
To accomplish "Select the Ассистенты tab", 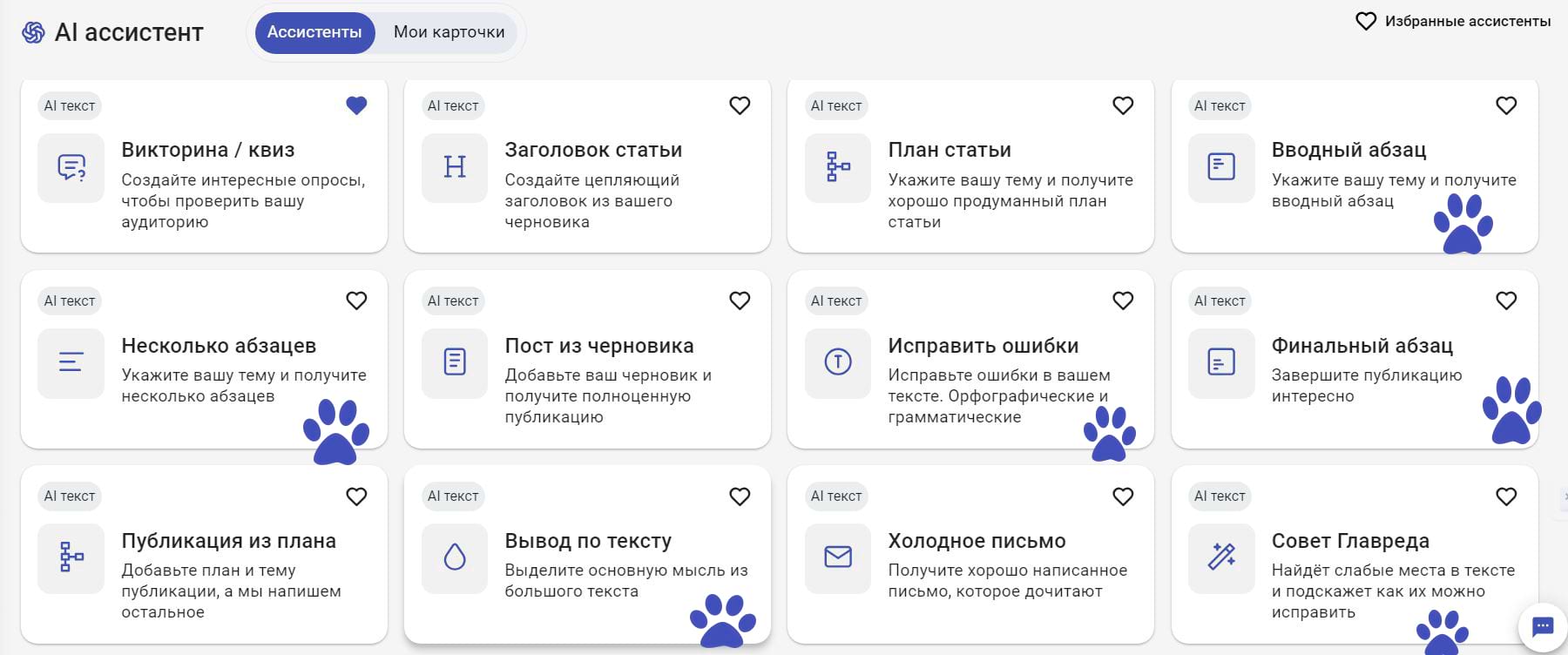I will (314, 32).
